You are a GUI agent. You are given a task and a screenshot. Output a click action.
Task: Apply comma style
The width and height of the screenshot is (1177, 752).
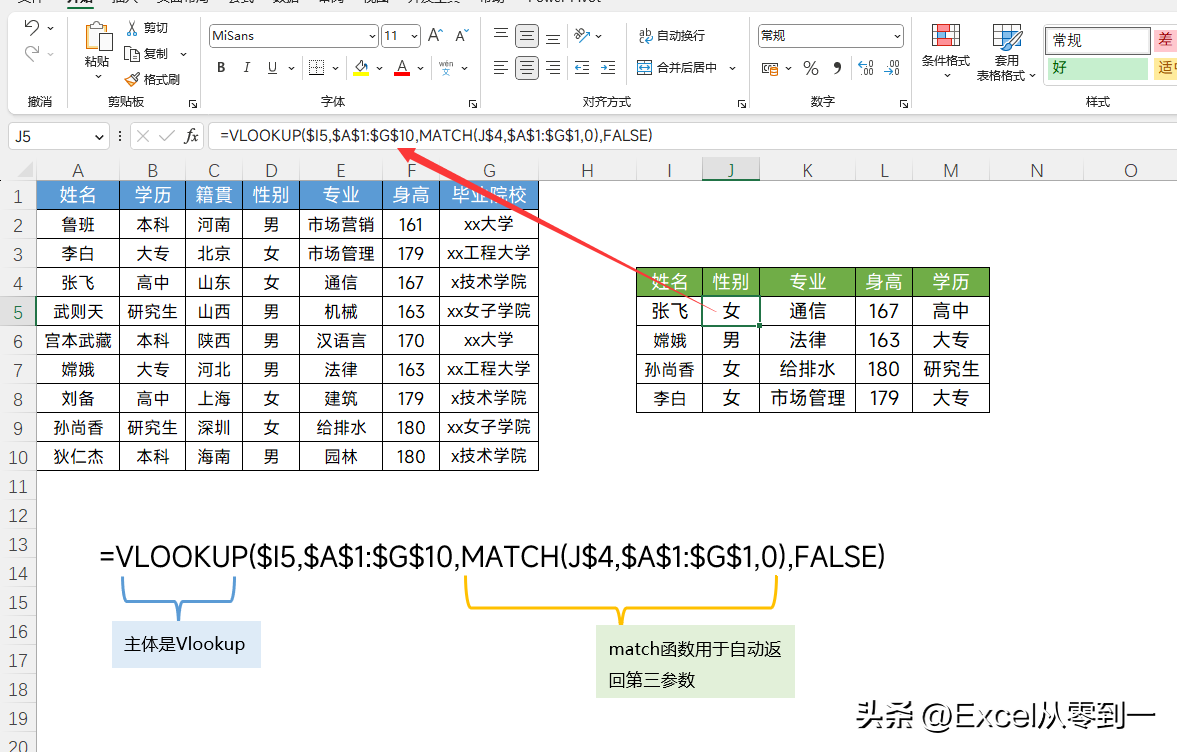[837, 68]
